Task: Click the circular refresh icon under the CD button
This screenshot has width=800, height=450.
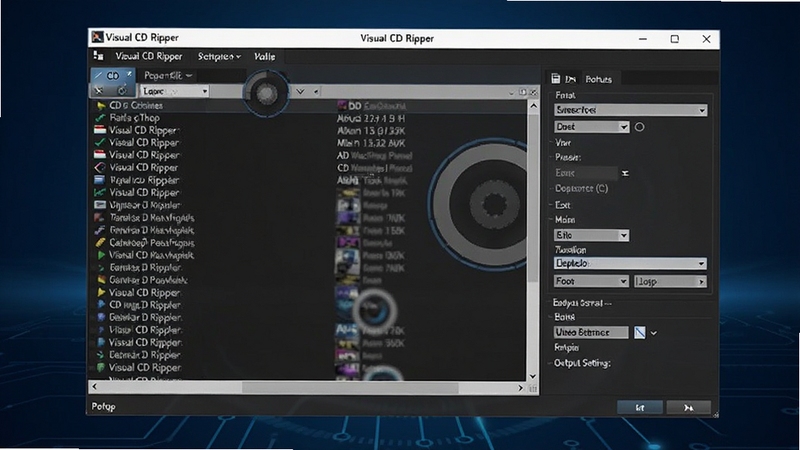Action: coord(122,91)
